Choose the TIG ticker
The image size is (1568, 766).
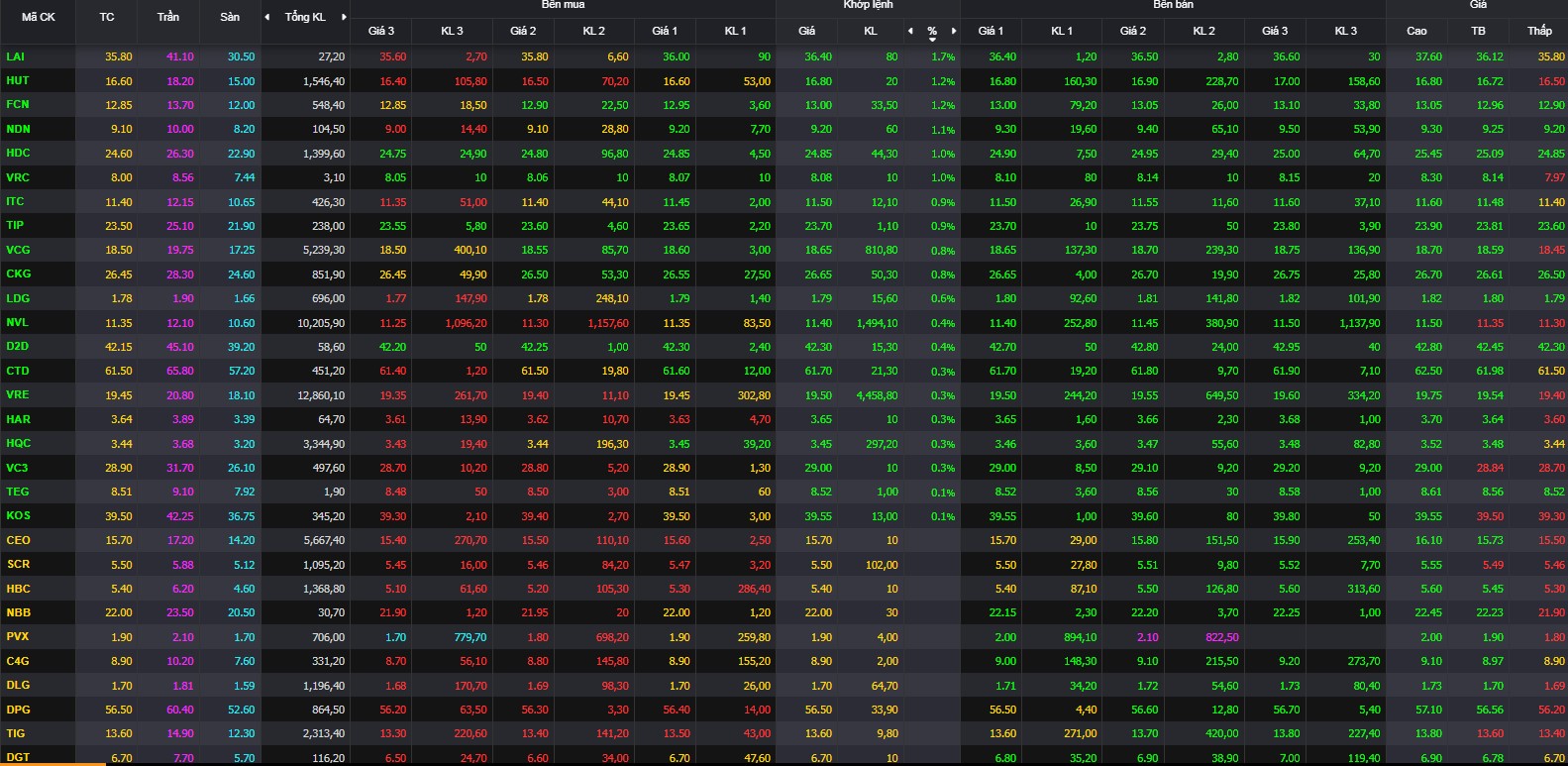(x=16, y=733)
